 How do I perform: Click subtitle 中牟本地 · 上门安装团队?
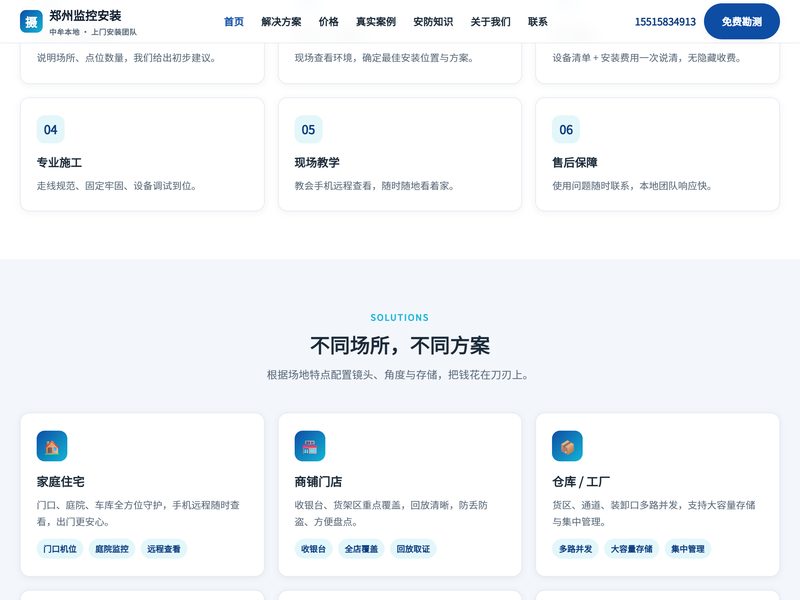click(x=93, y=32)
